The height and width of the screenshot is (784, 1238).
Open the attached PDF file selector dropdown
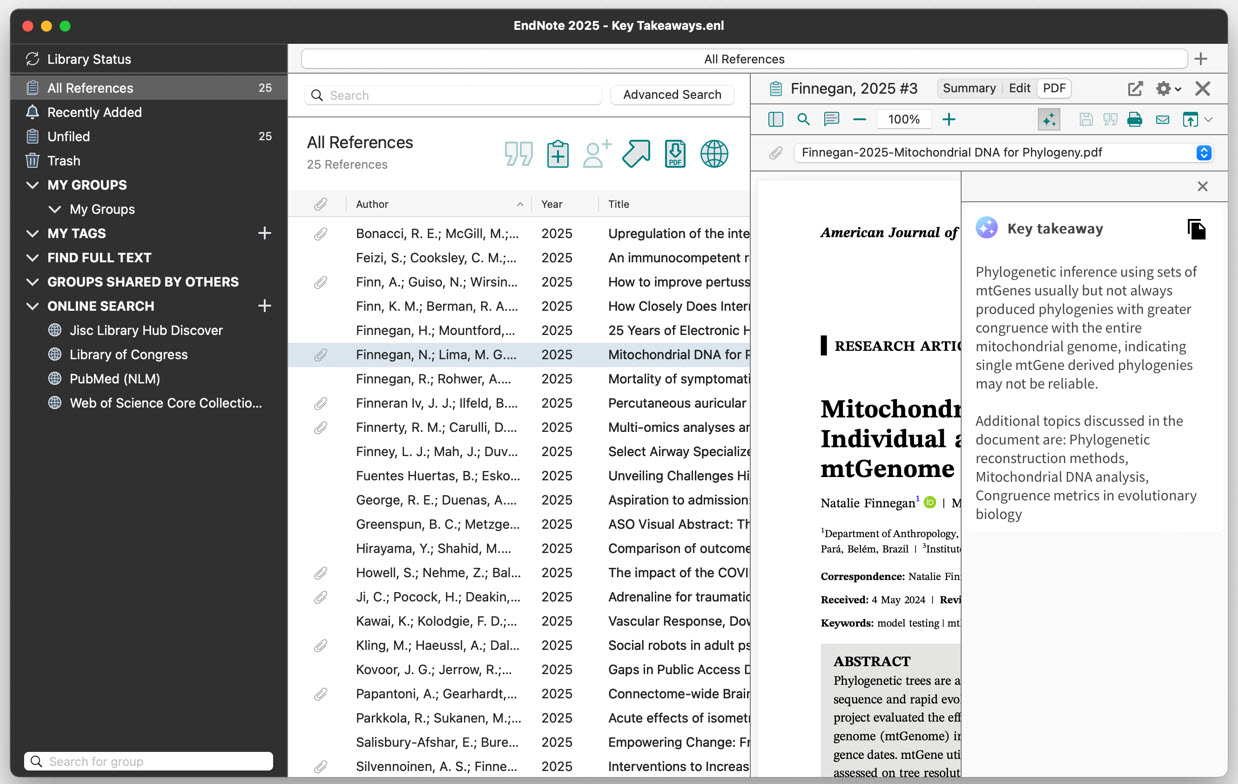point(1204,153)
